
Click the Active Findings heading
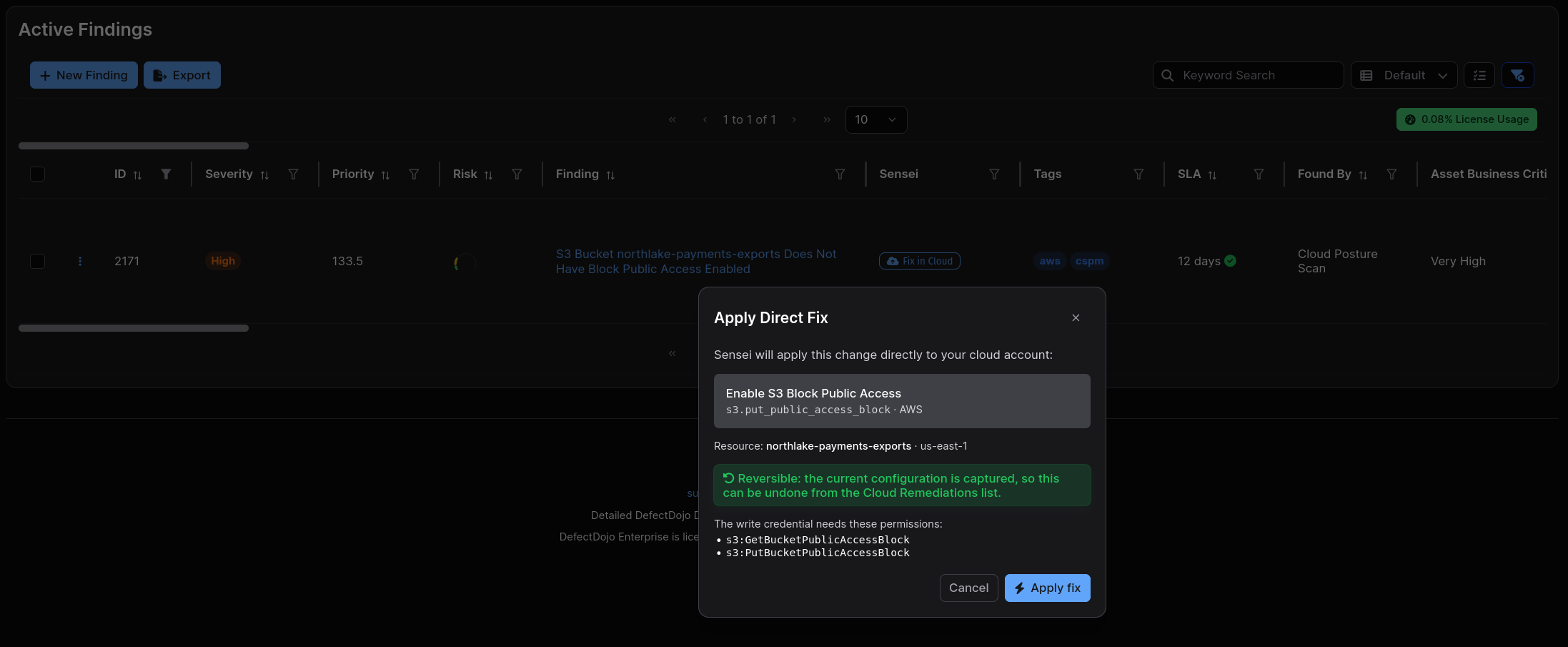[x=85, y=29]
